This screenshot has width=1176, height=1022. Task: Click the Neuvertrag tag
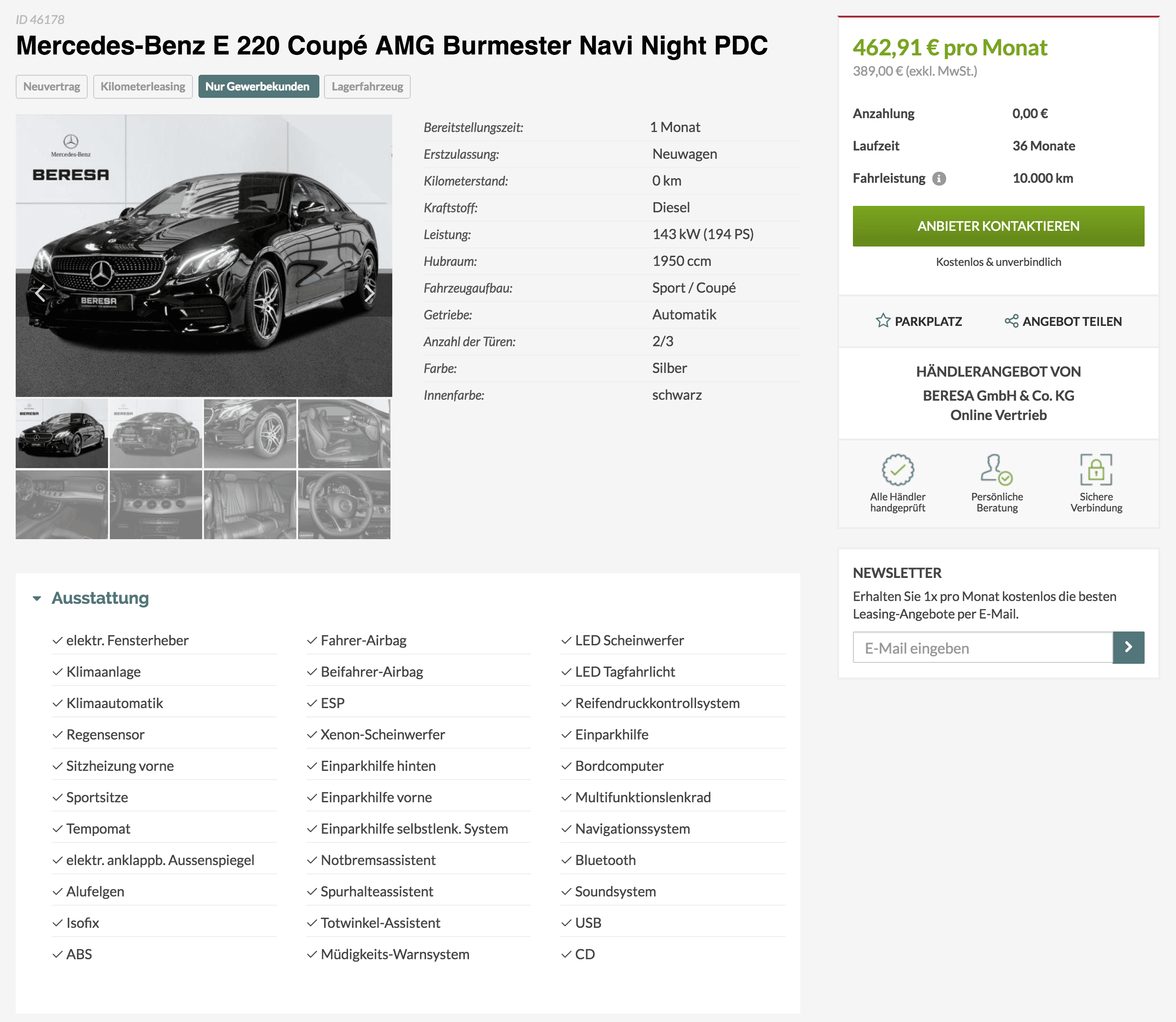click(51, 87)
